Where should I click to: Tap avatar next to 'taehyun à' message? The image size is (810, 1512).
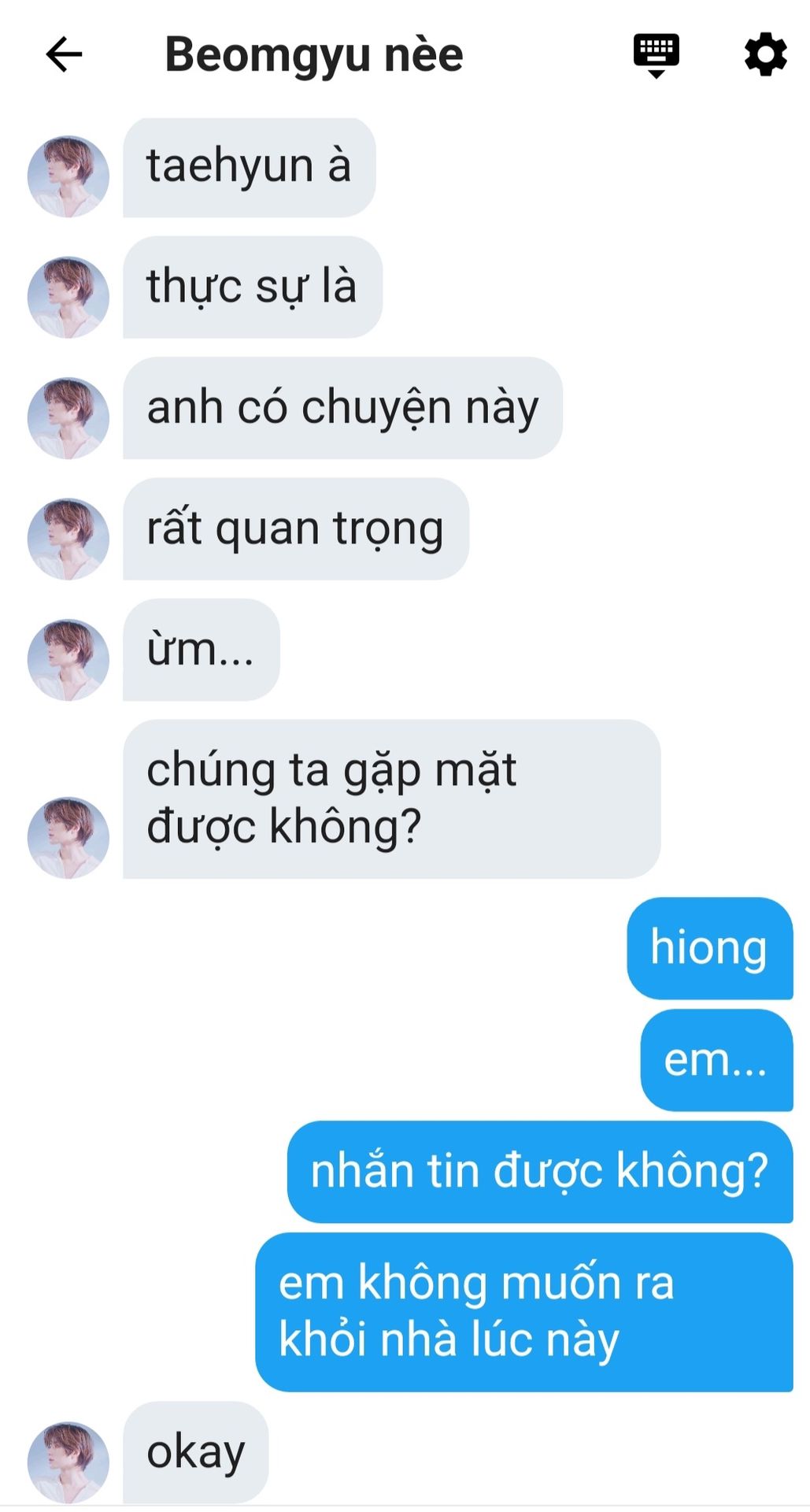(68, 176)
